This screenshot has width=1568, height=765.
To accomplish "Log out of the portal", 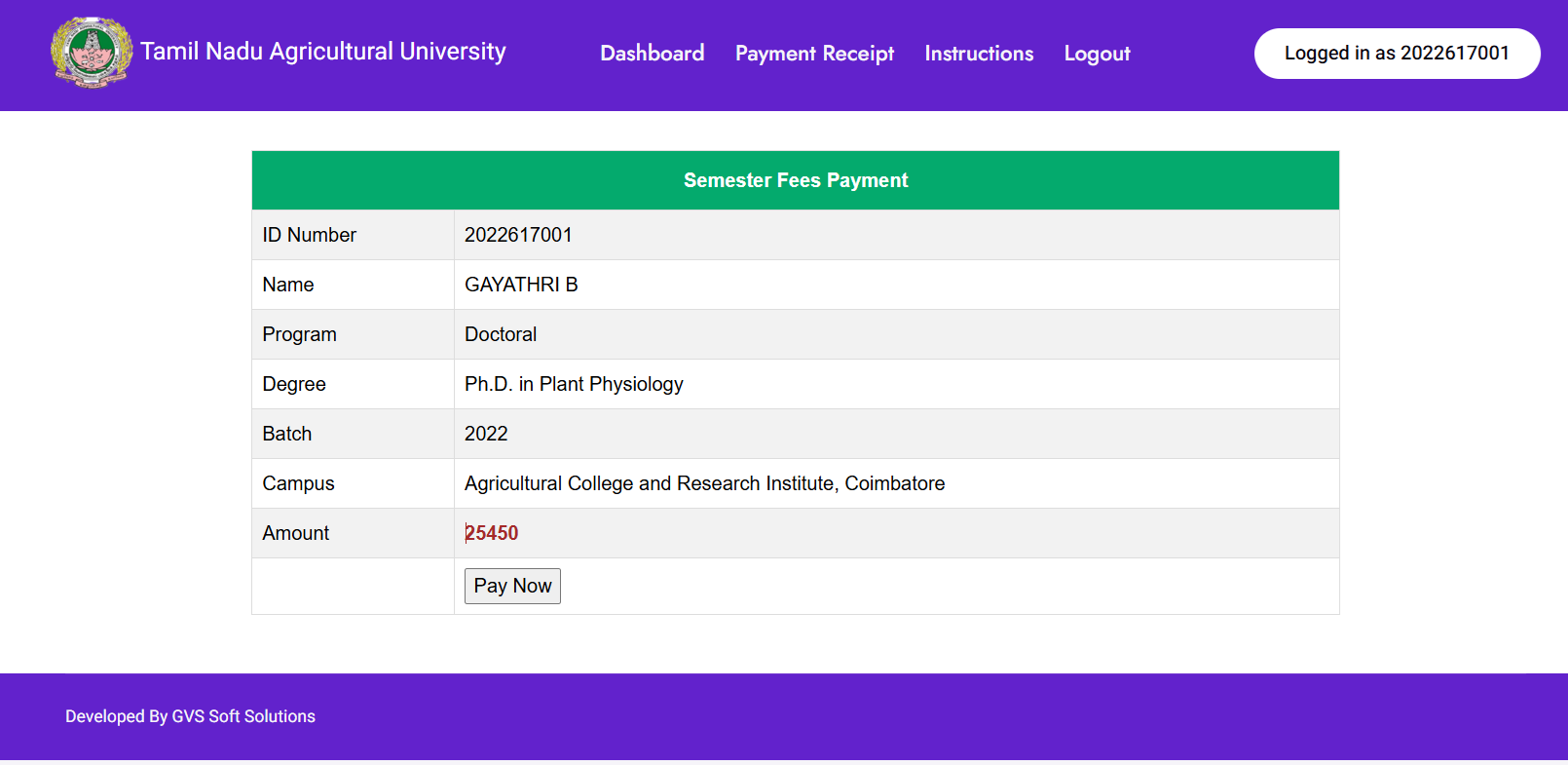I will pyautogui.click(x=1097, y=54).
